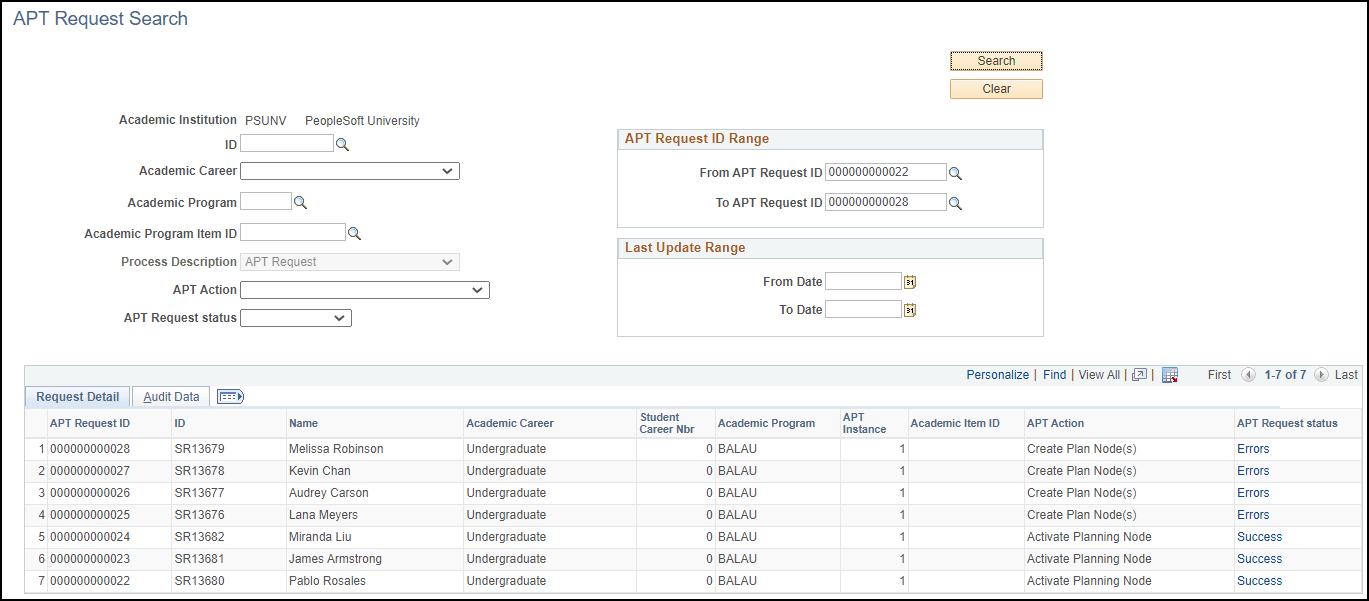1369x601 pixels.
Task: Open the APT Request status dropdown
Action: pyautogui.click(x=340, y=317)
